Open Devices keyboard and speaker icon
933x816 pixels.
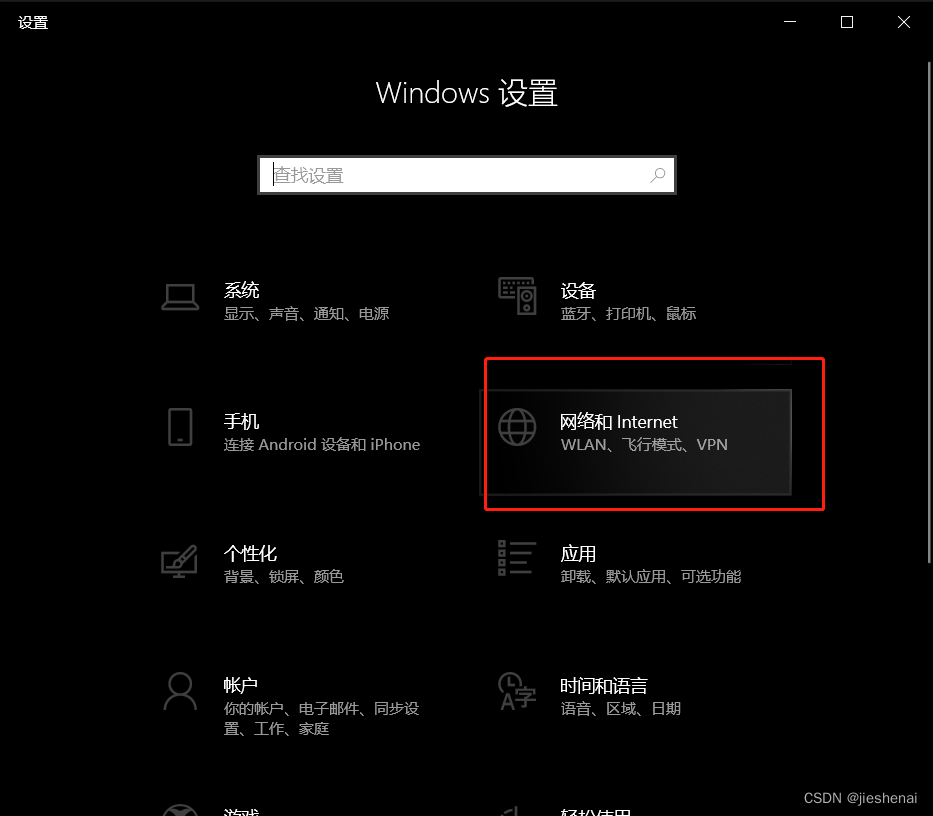(517, 296)
